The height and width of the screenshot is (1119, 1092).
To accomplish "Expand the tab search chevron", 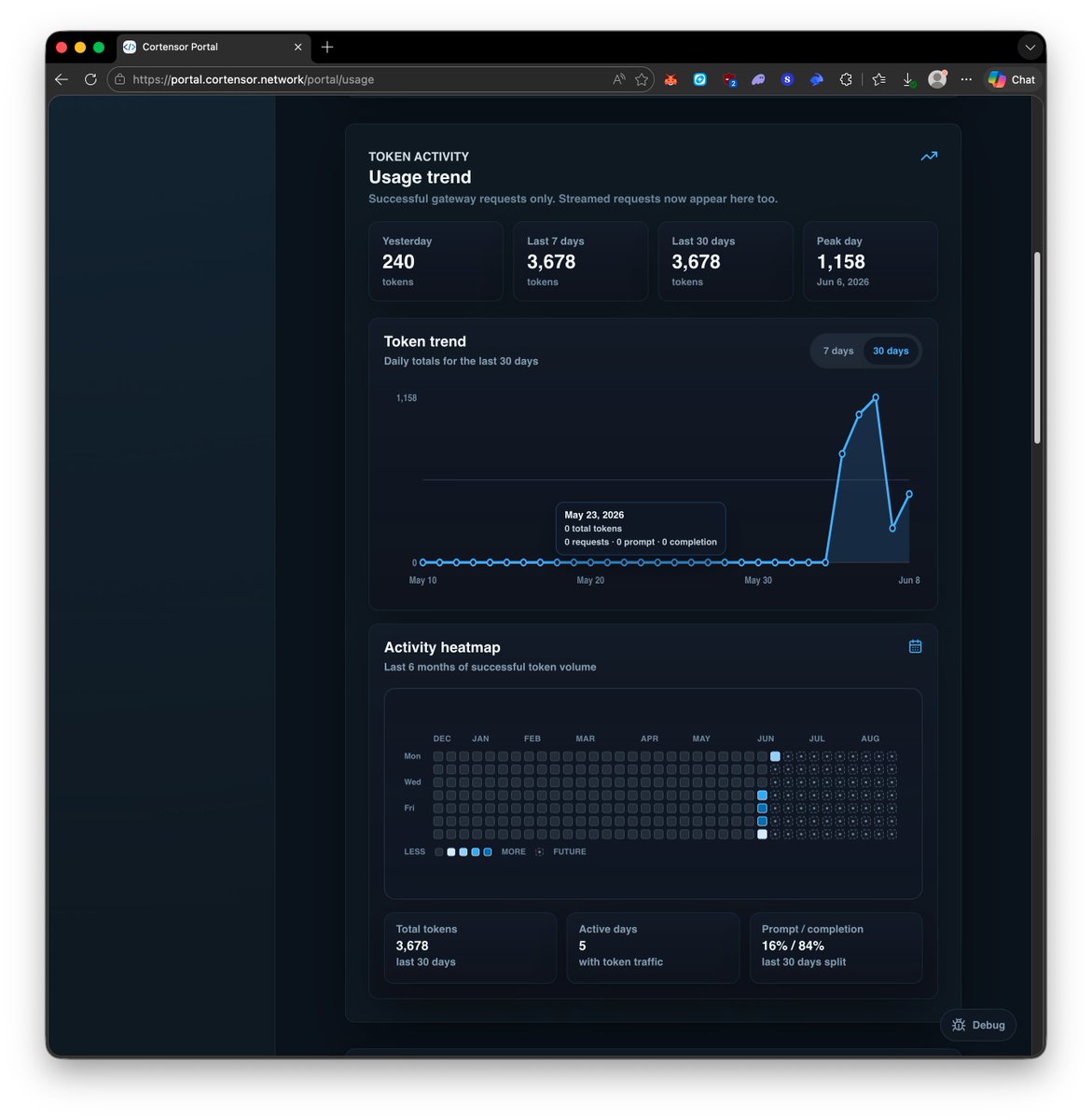I will (1030, 47).
